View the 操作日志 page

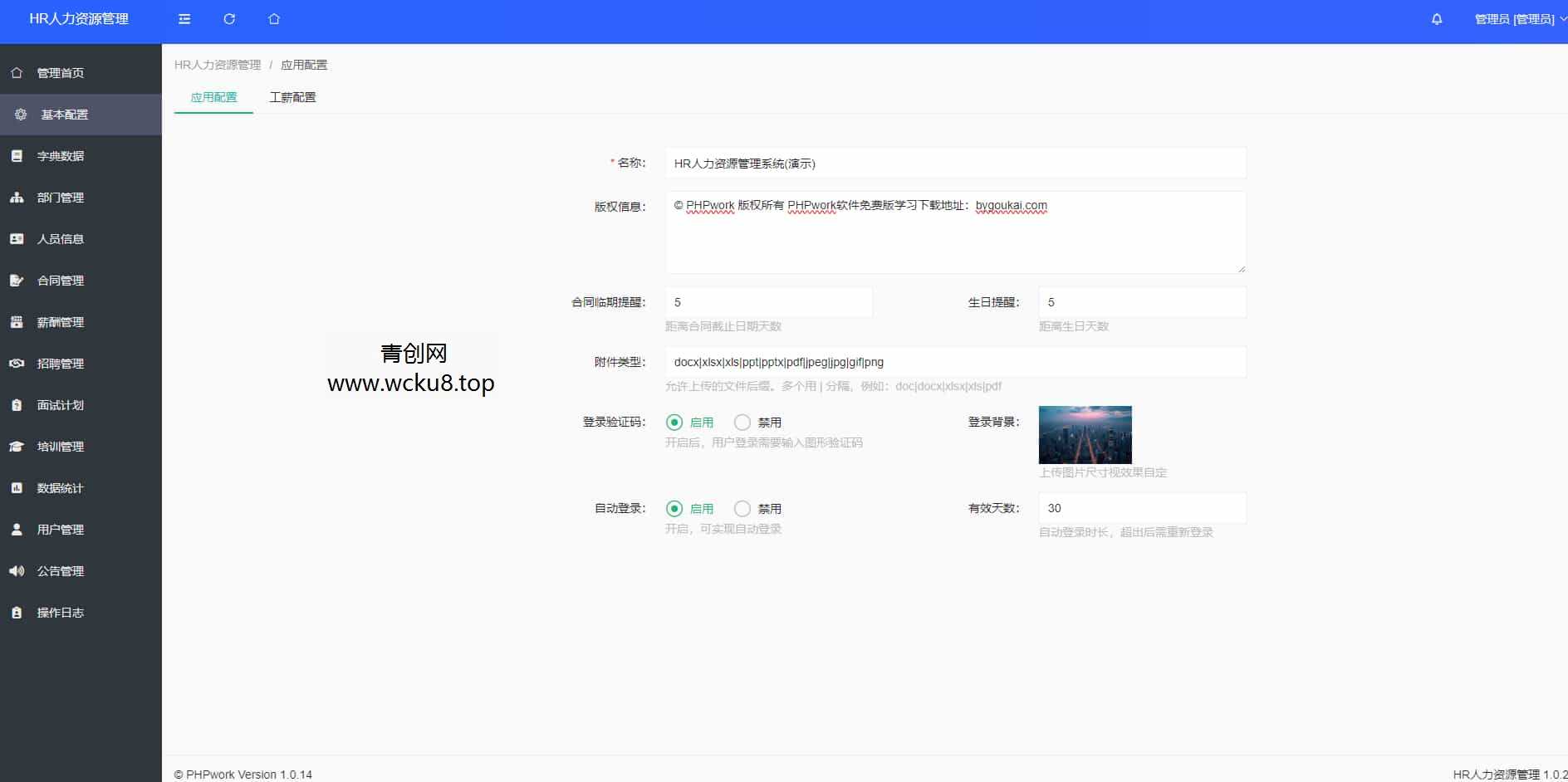[61, 613]
